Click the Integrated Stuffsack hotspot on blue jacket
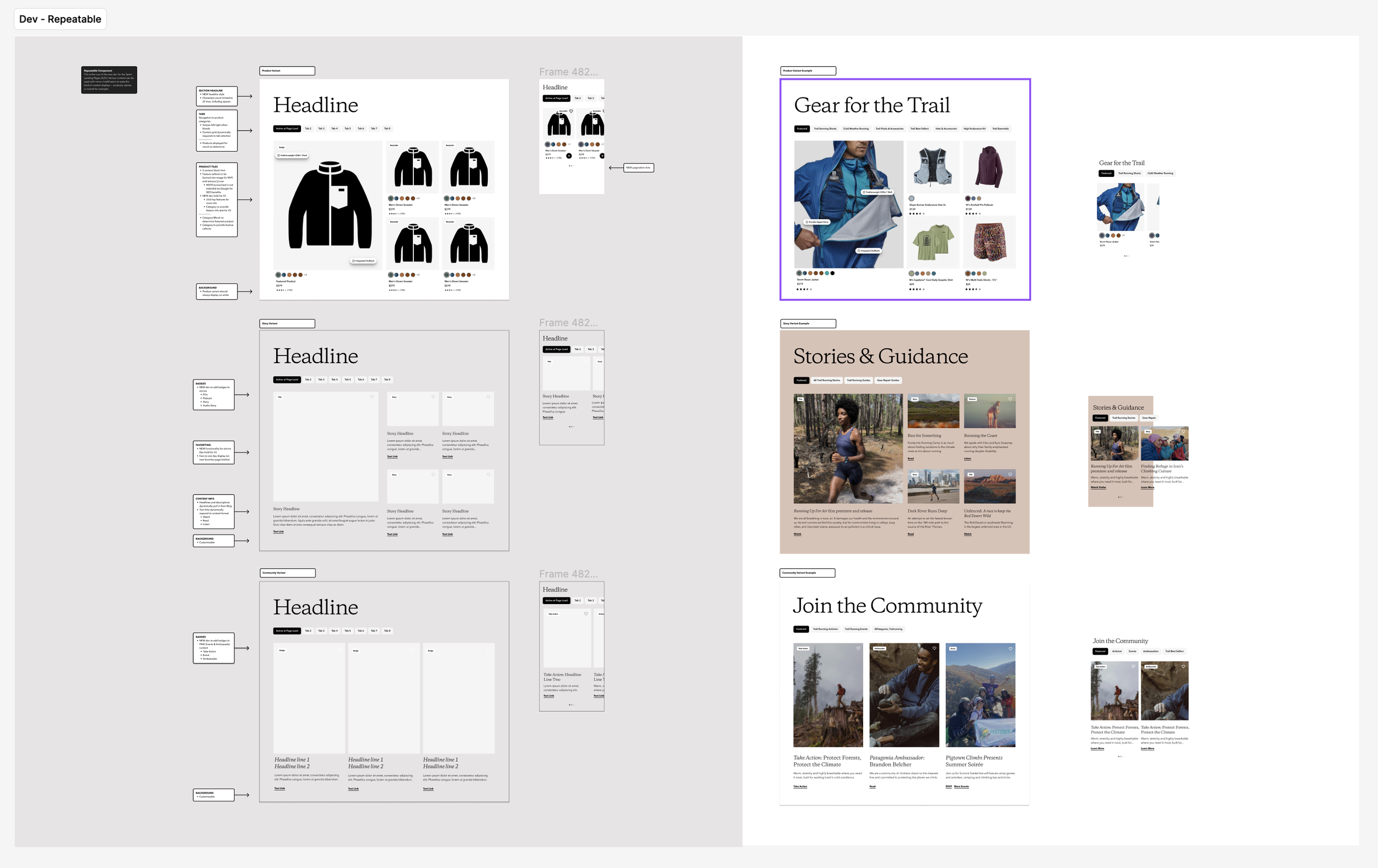The image size is (1378, 868). [x=868, y=251]
